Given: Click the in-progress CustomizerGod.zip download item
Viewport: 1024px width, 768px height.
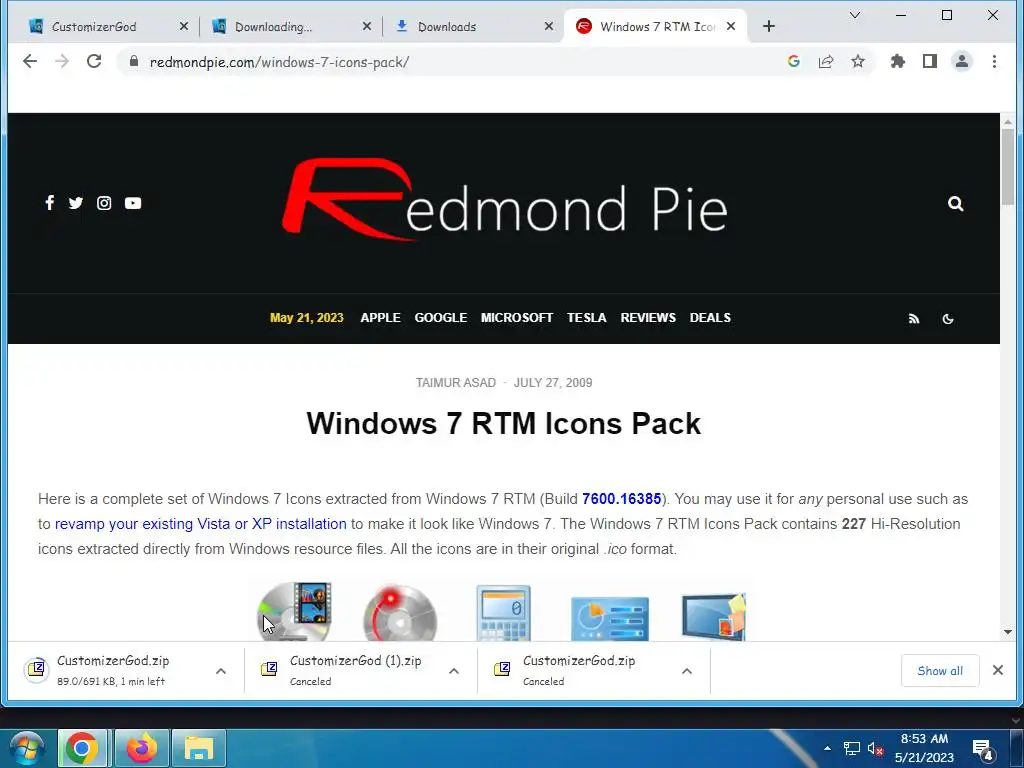Looking at the screenshot, I should click(x=114, y=670).
